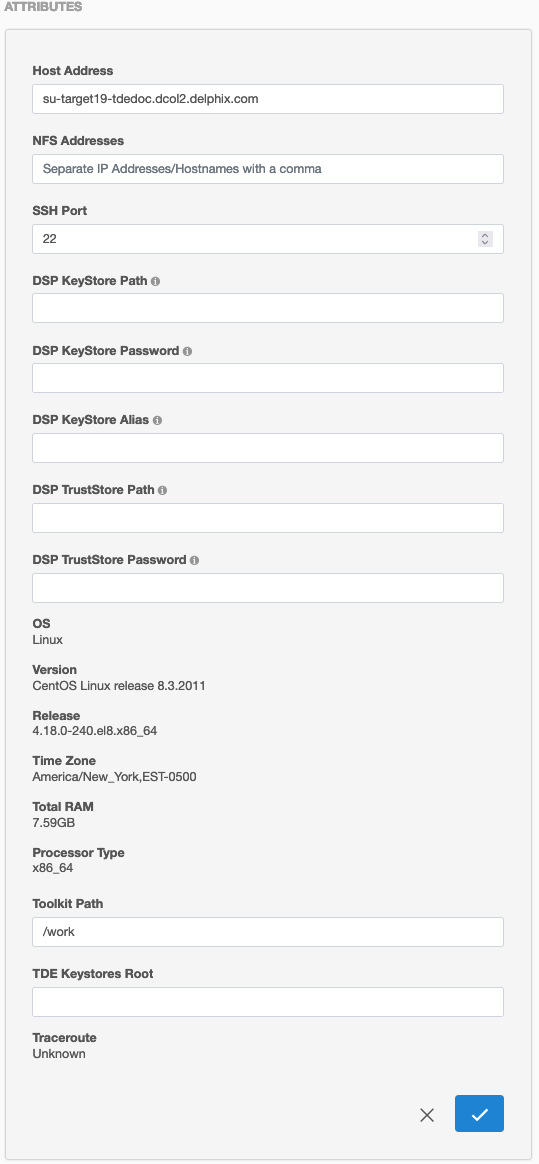Cancel editing with the X icon

click(x=427, y=1114)
